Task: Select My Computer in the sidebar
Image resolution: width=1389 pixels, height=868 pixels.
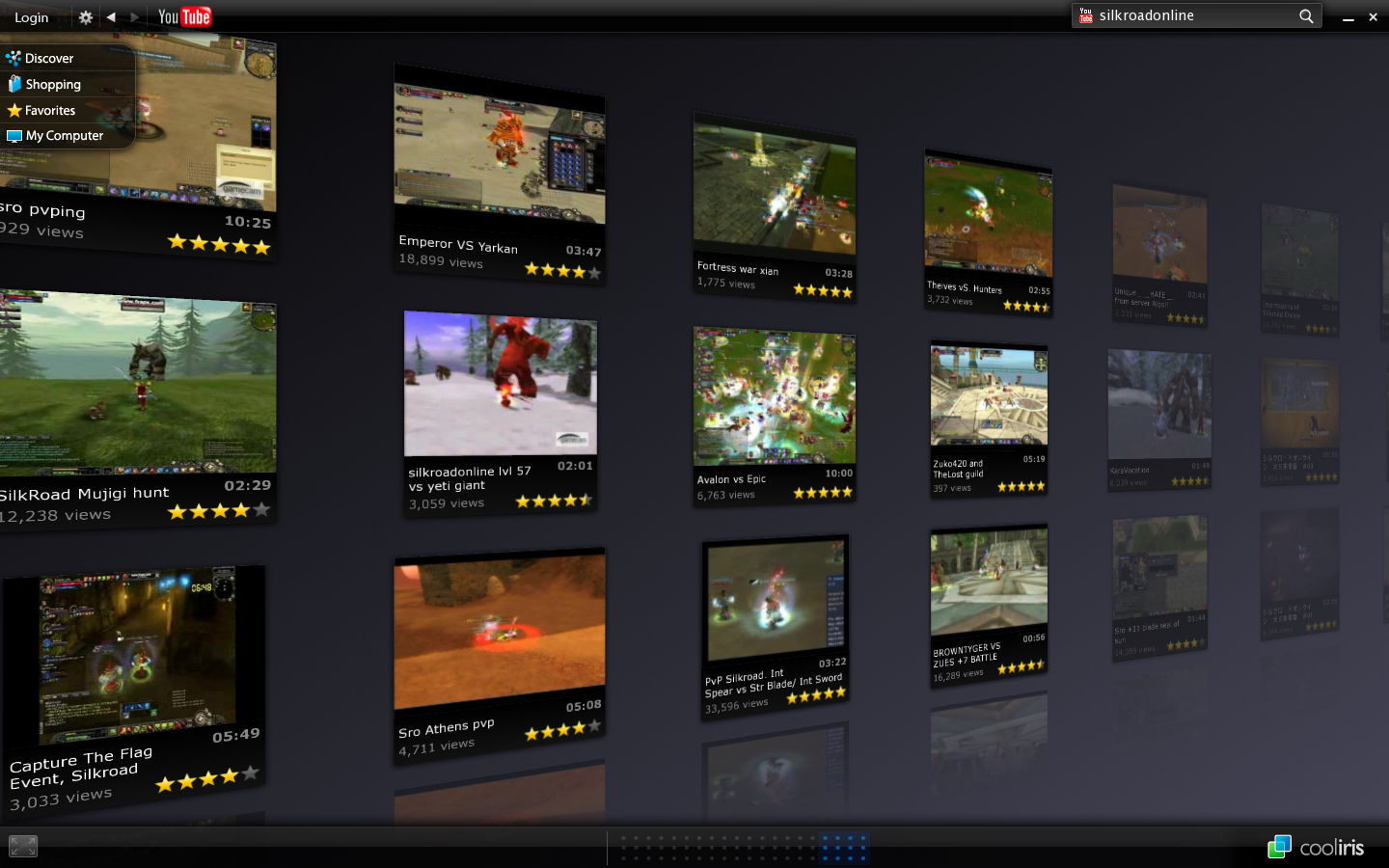Action: click(x=64, y=136)
